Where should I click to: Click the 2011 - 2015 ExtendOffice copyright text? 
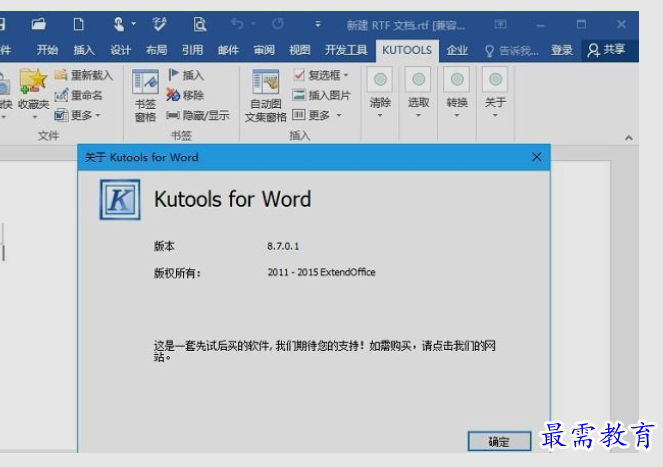tap(321, 272)
